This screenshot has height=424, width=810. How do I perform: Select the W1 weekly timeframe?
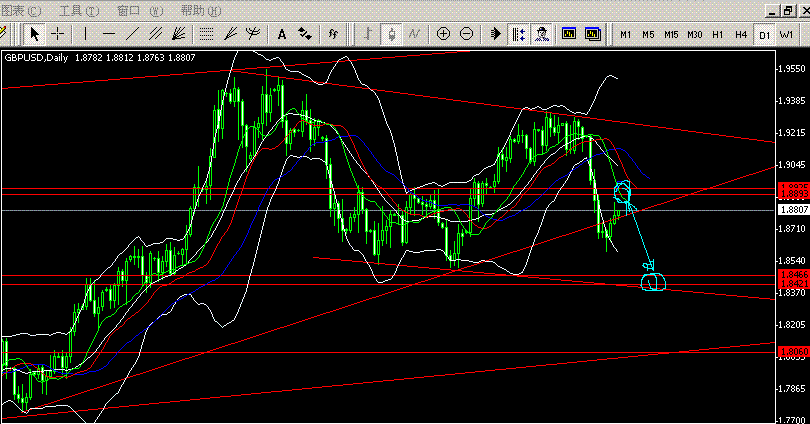pos(786,34)
